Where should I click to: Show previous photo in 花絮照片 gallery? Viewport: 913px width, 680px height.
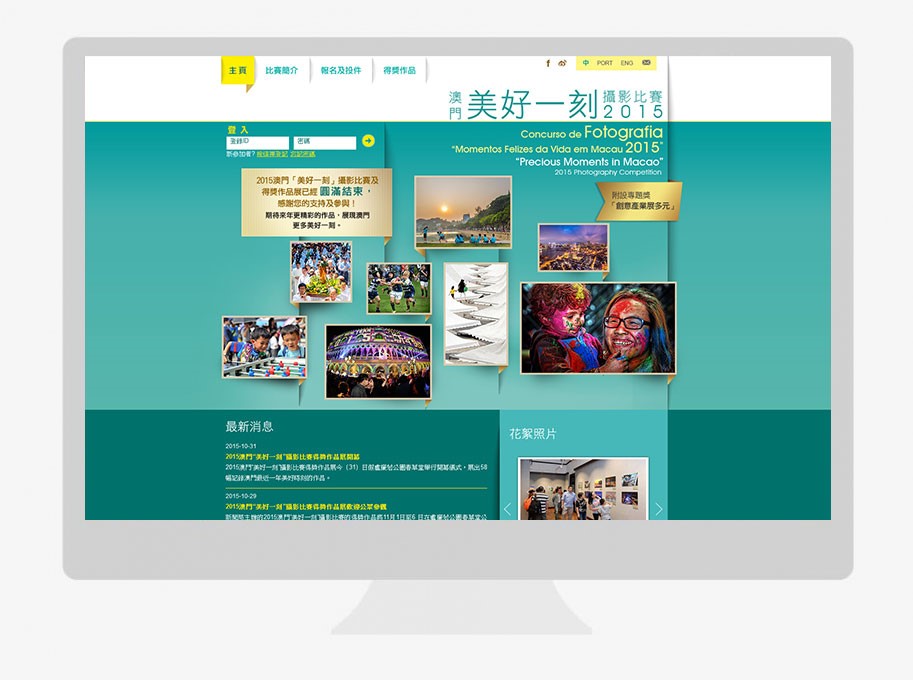[x=507, y=509]
